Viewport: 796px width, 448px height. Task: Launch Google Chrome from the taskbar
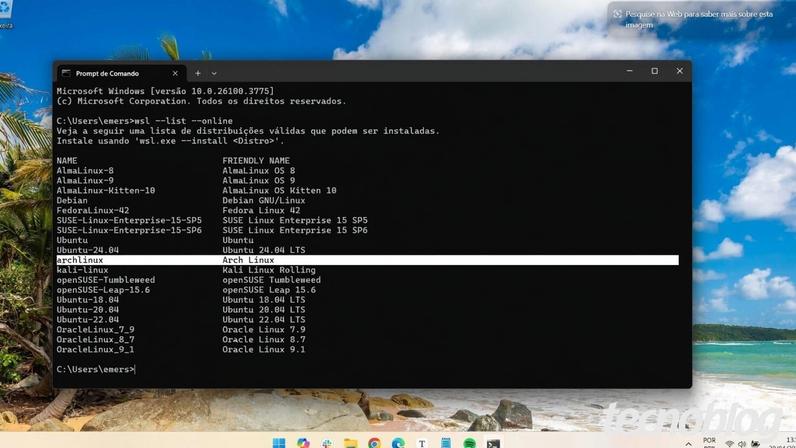(375, 443)
